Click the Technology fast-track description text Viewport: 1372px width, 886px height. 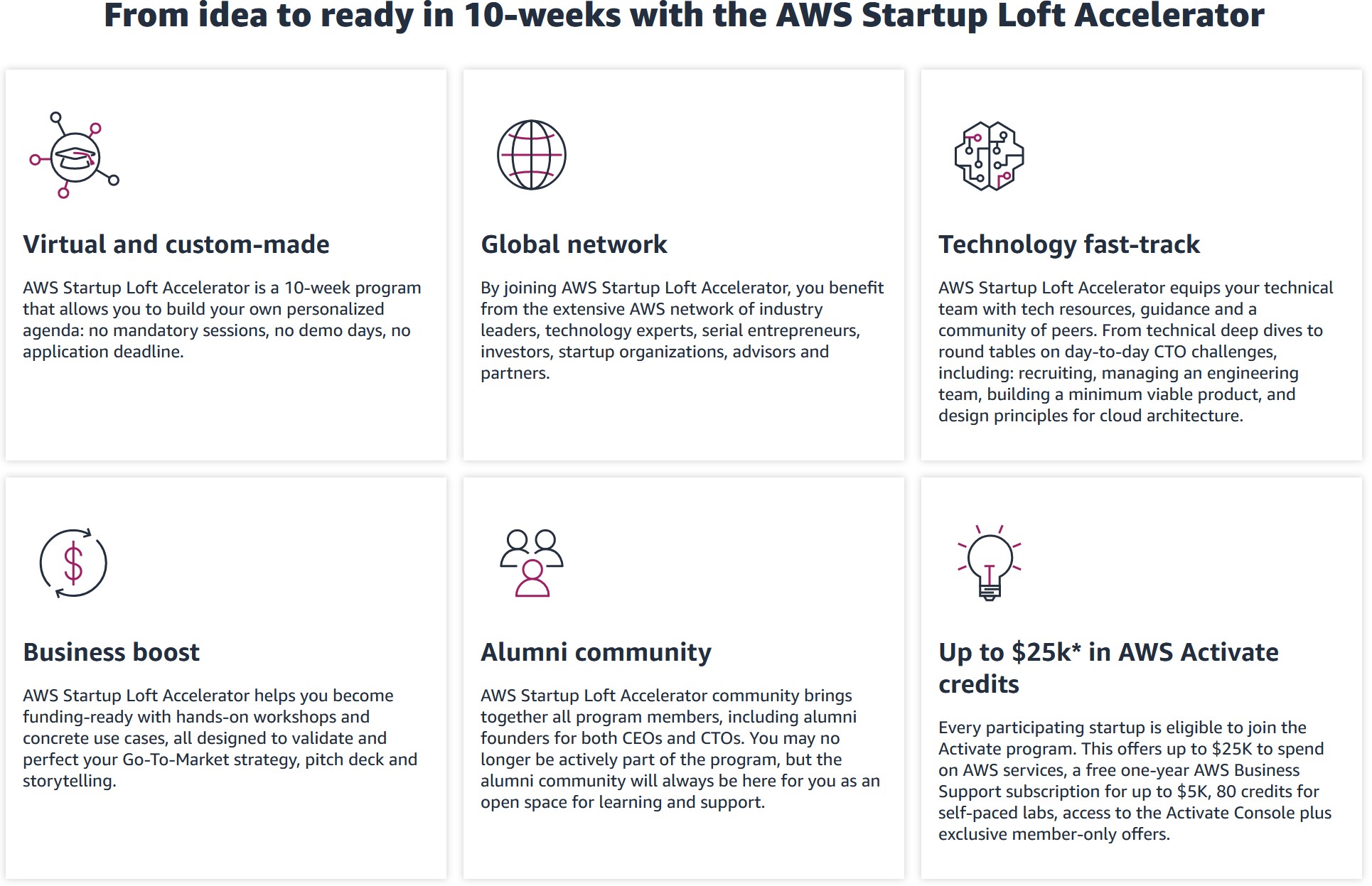point(1135,352)
